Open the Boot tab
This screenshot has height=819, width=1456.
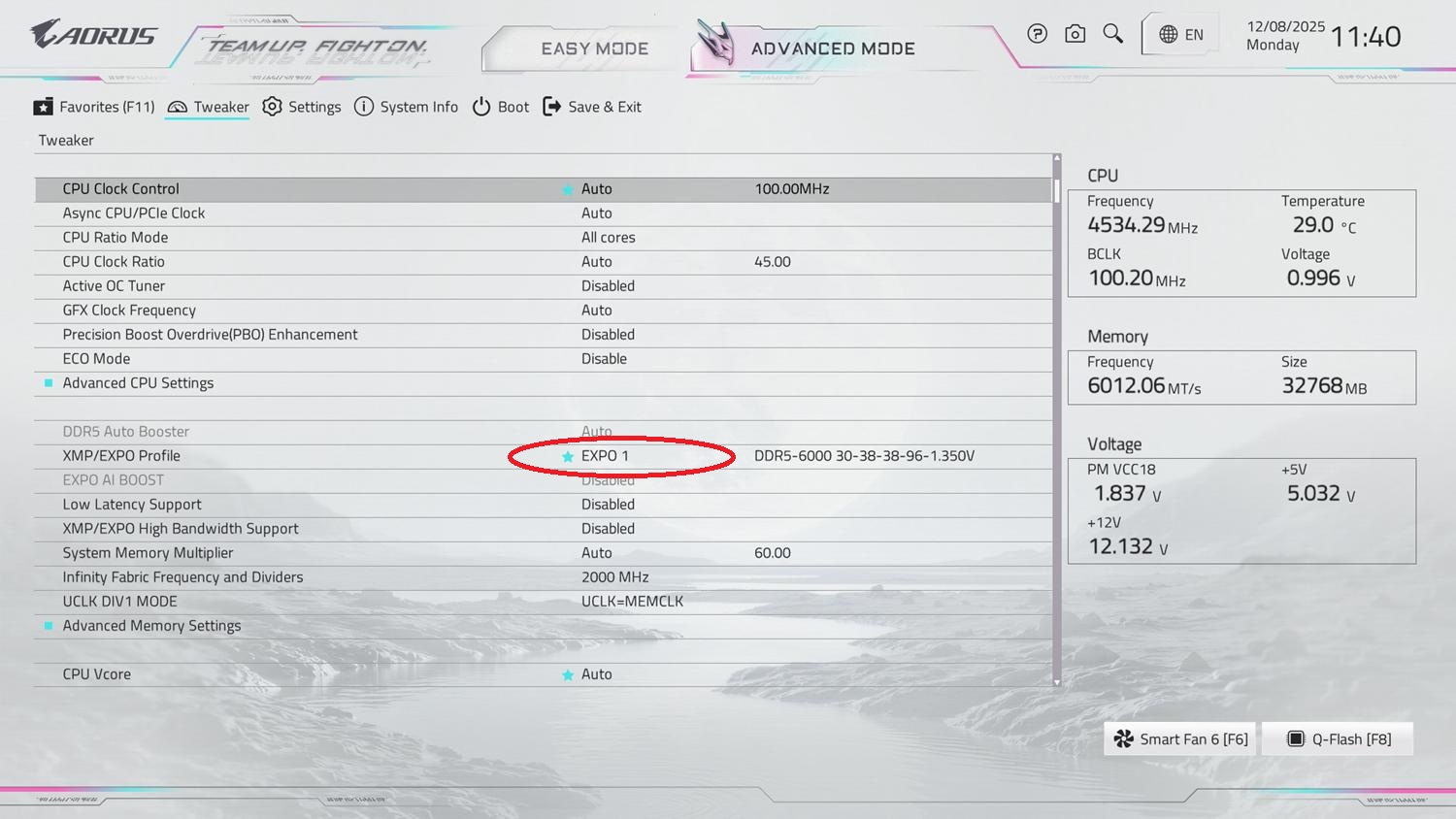tap(501, 107)
